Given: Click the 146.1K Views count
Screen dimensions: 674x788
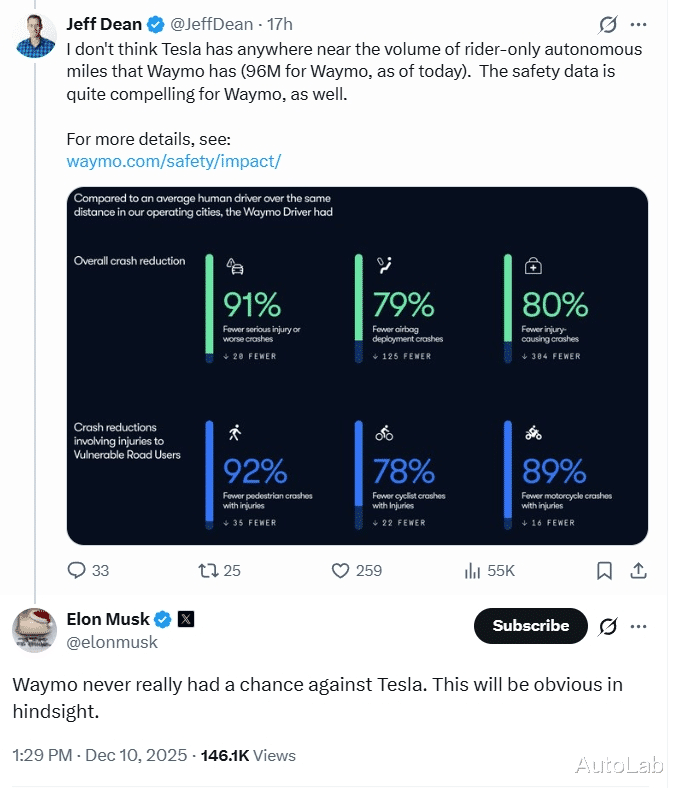Looking at the screenshot, I should tap(248, 755).
